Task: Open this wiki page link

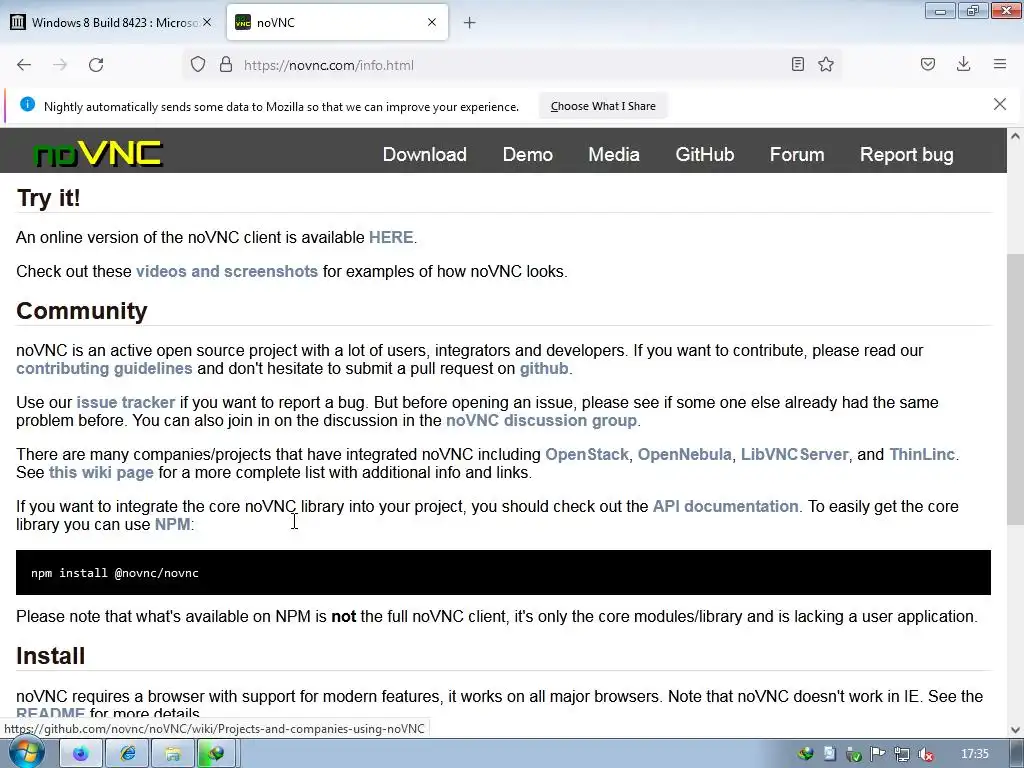Action: click(x=101, y=472)
